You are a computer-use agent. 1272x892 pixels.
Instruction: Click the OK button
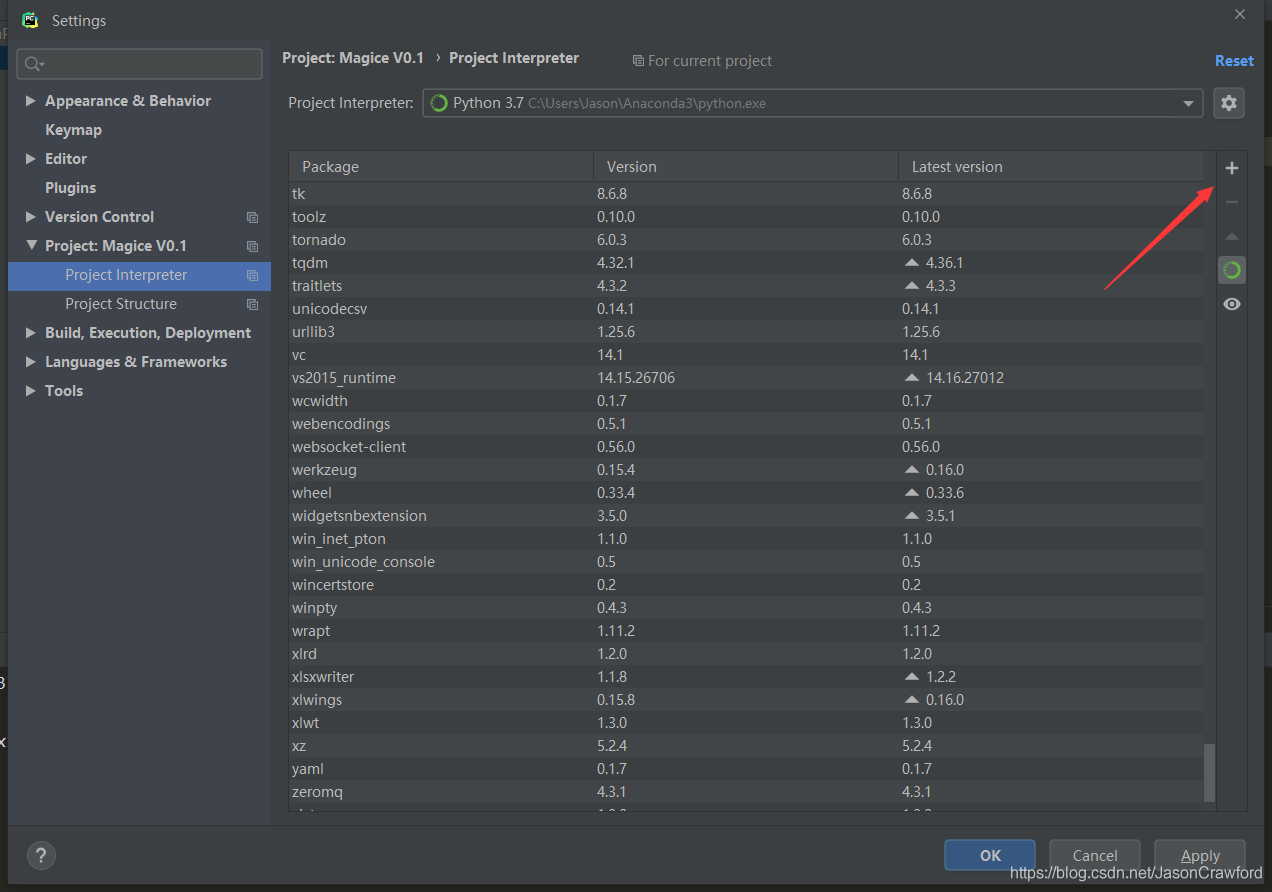[990, 855]
